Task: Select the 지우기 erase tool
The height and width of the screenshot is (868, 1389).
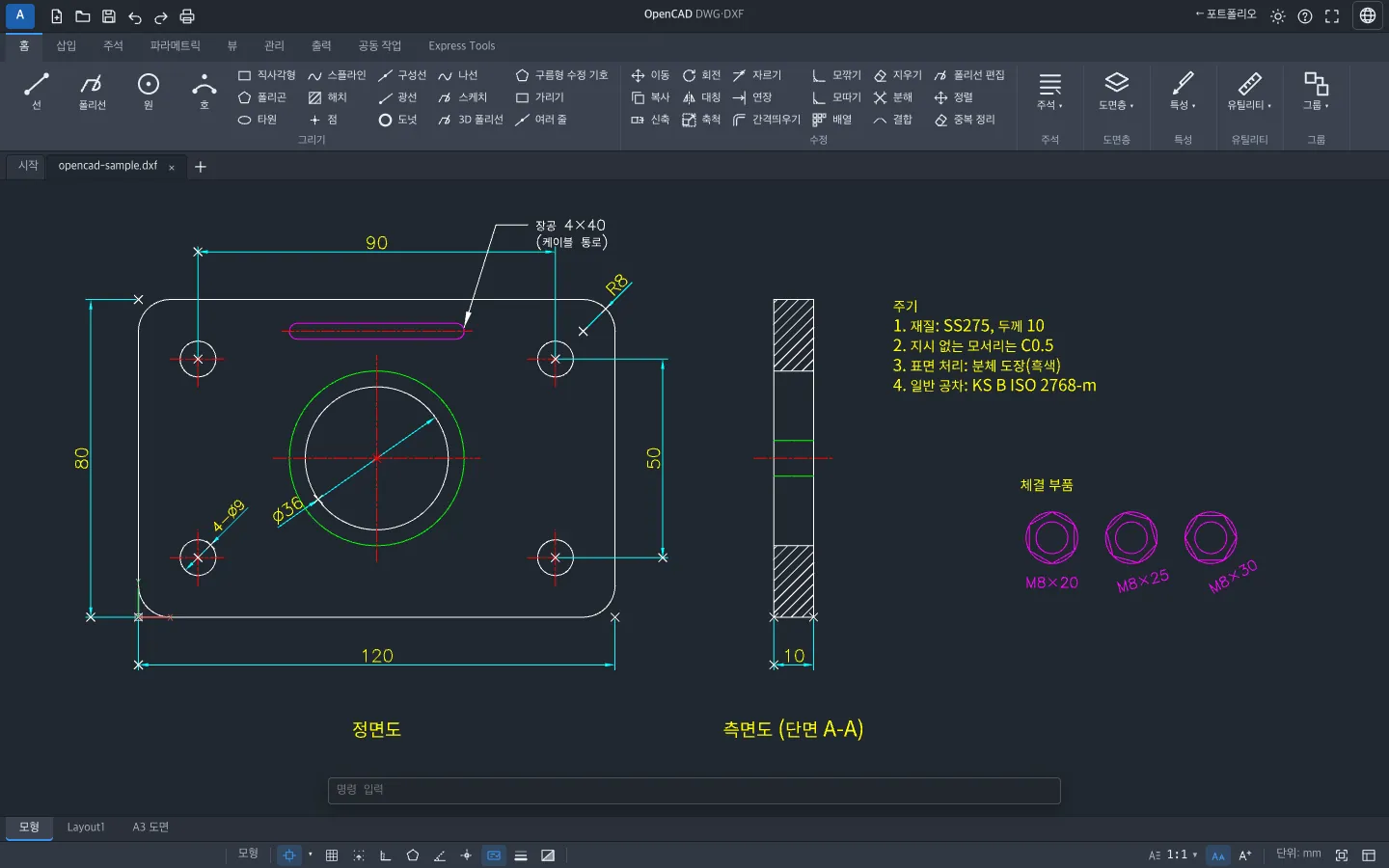Action: [898, 75]
